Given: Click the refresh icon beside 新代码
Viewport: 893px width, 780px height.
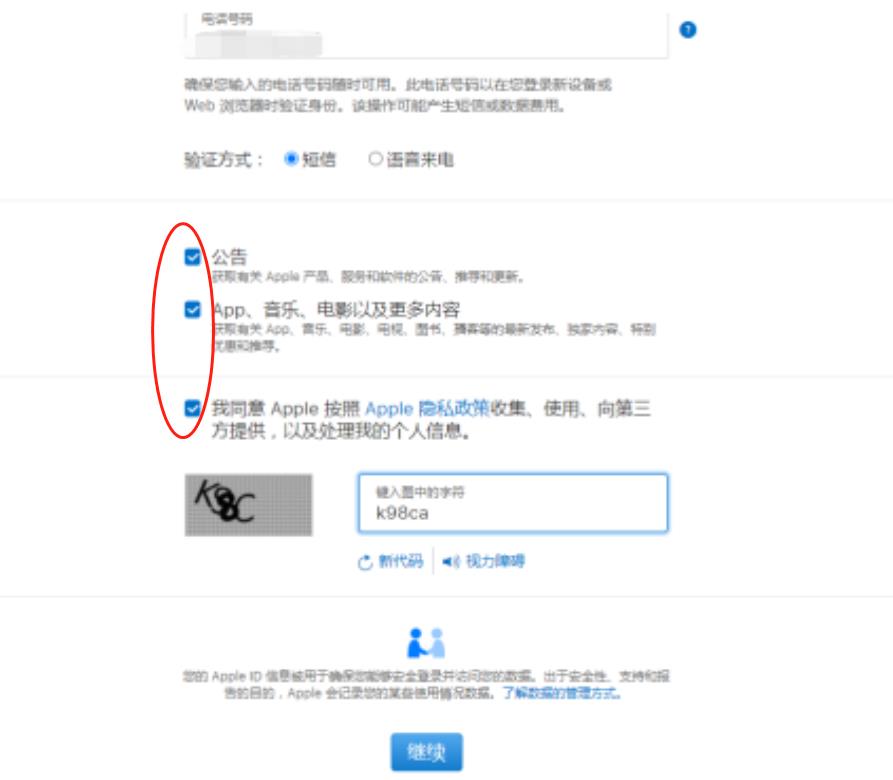Looking at the screenshot, I should 364,562.
